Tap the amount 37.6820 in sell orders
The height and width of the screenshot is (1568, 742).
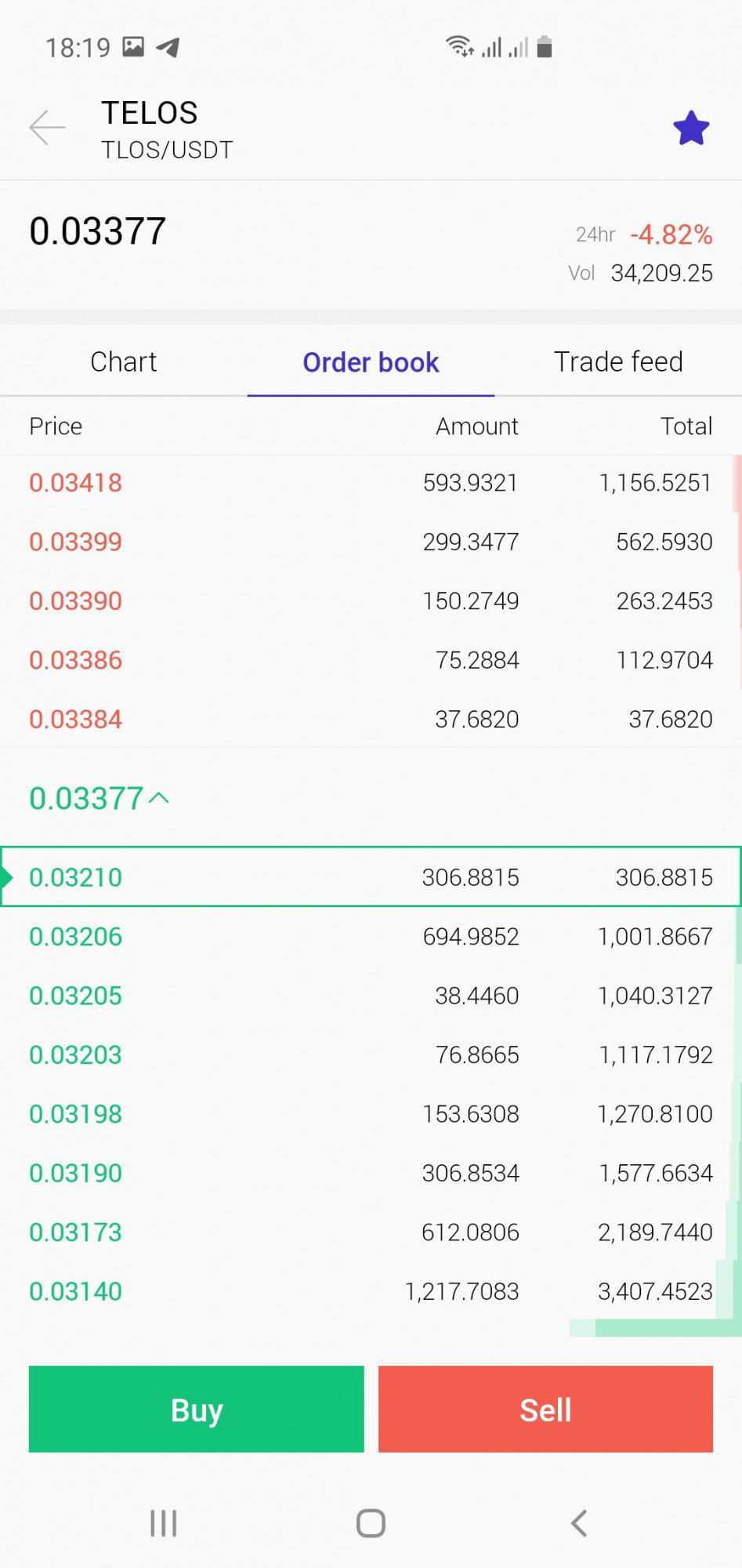coord(477,719)
